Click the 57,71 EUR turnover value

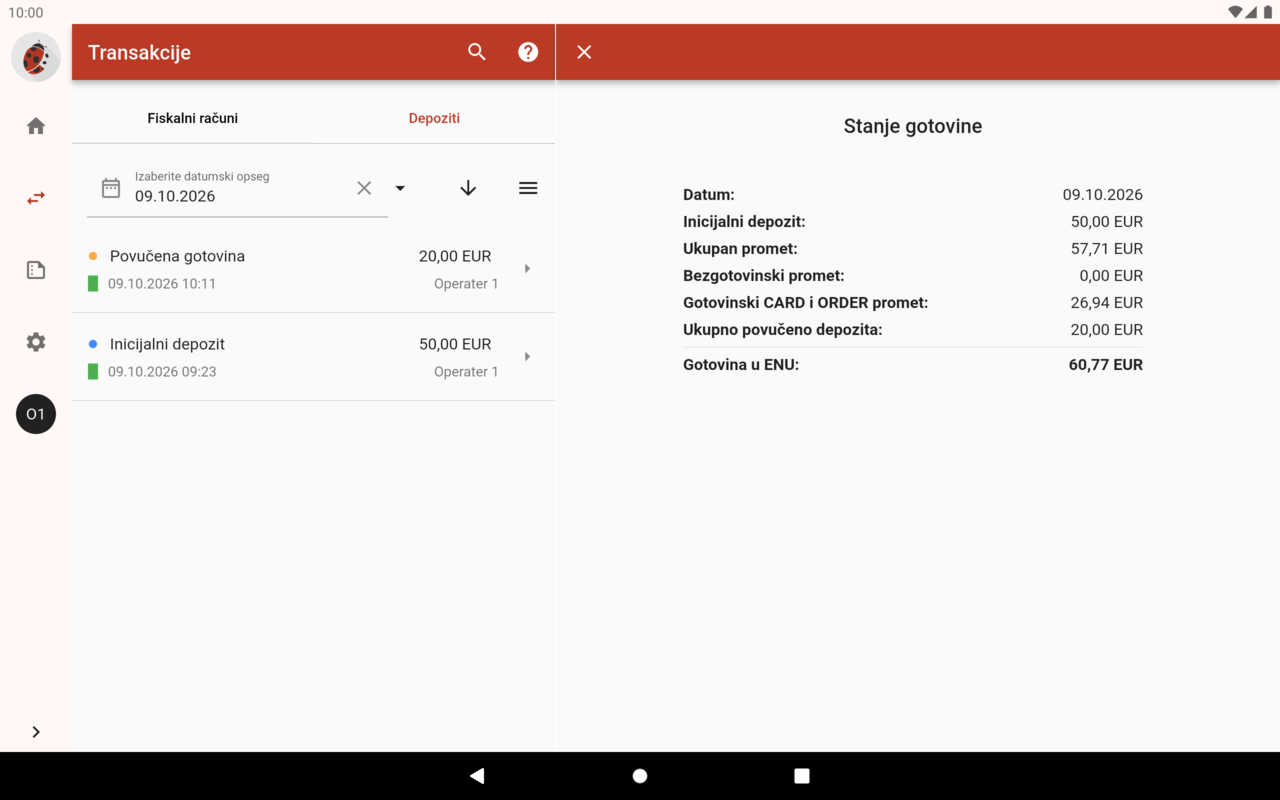(1107, 249)
